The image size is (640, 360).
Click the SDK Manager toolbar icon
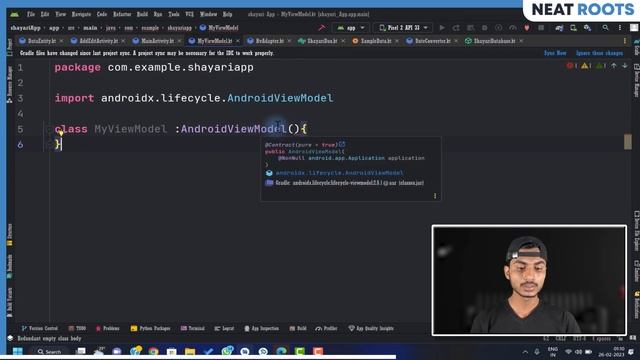(587, 28)
